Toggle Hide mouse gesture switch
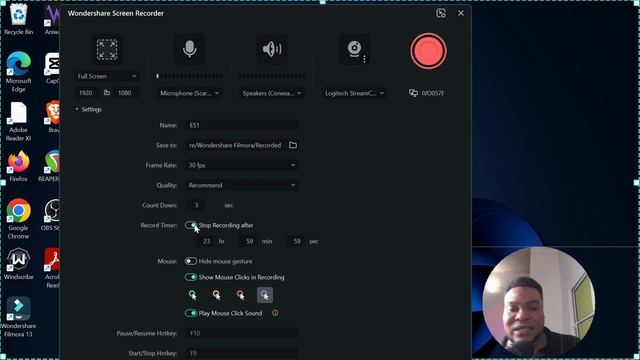 coord(191,261)
